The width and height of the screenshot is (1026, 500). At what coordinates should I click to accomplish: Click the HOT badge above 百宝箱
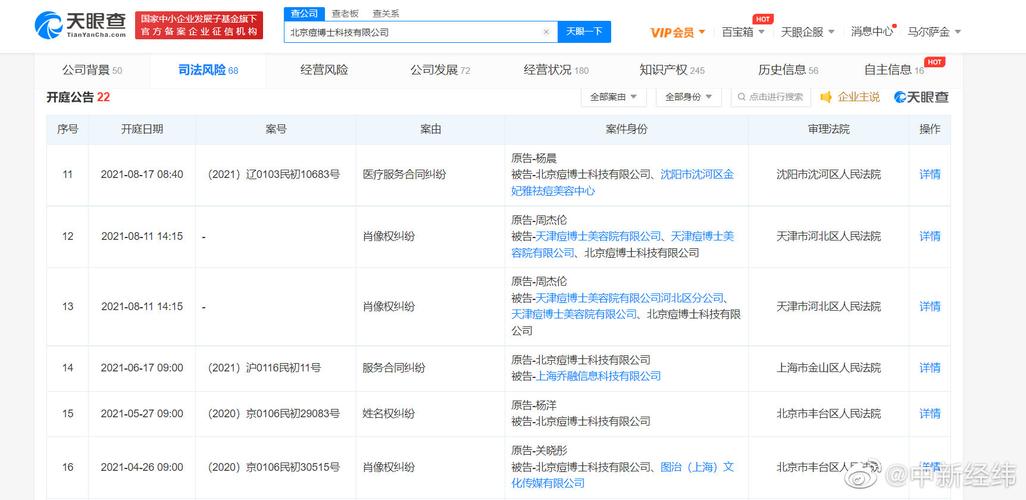(763, 19)
